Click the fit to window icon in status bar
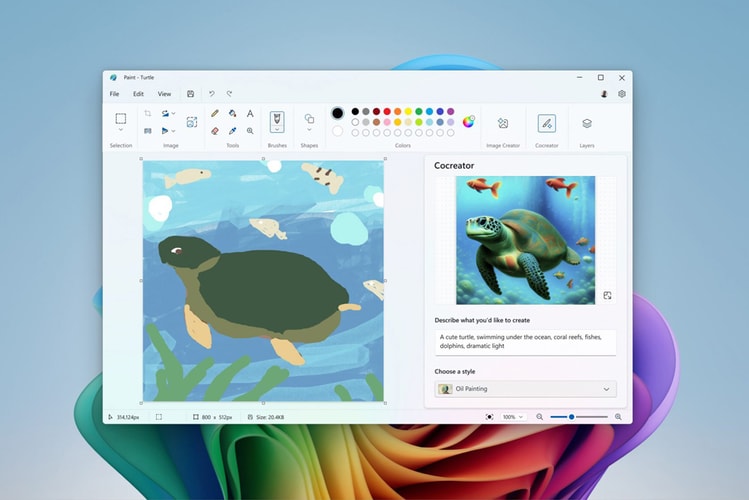The image size is (749, 500). [489, 417]
